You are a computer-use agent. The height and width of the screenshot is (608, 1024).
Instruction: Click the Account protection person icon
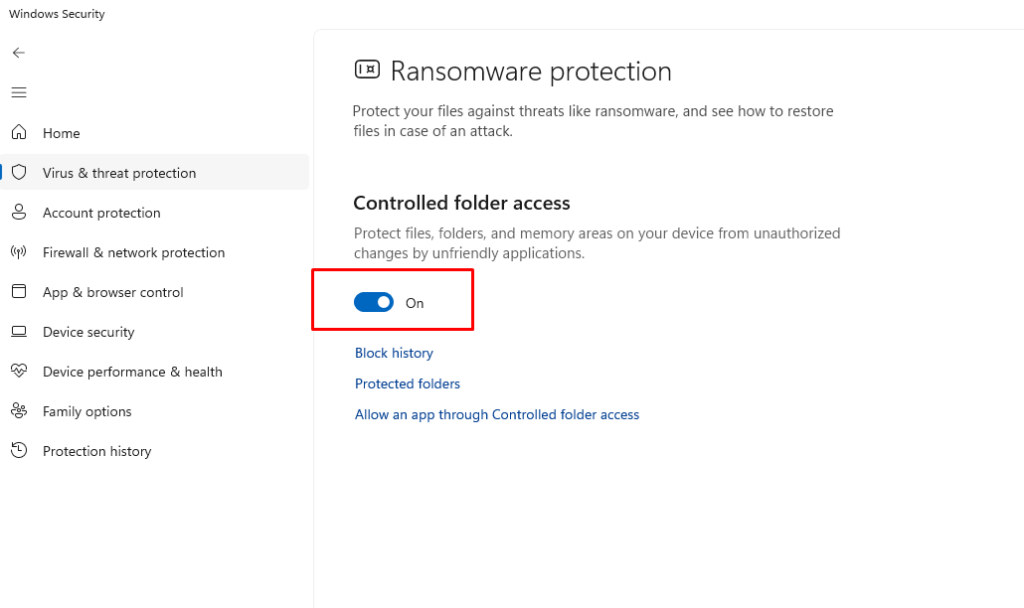pyautogui.click(x=18, y=212)
